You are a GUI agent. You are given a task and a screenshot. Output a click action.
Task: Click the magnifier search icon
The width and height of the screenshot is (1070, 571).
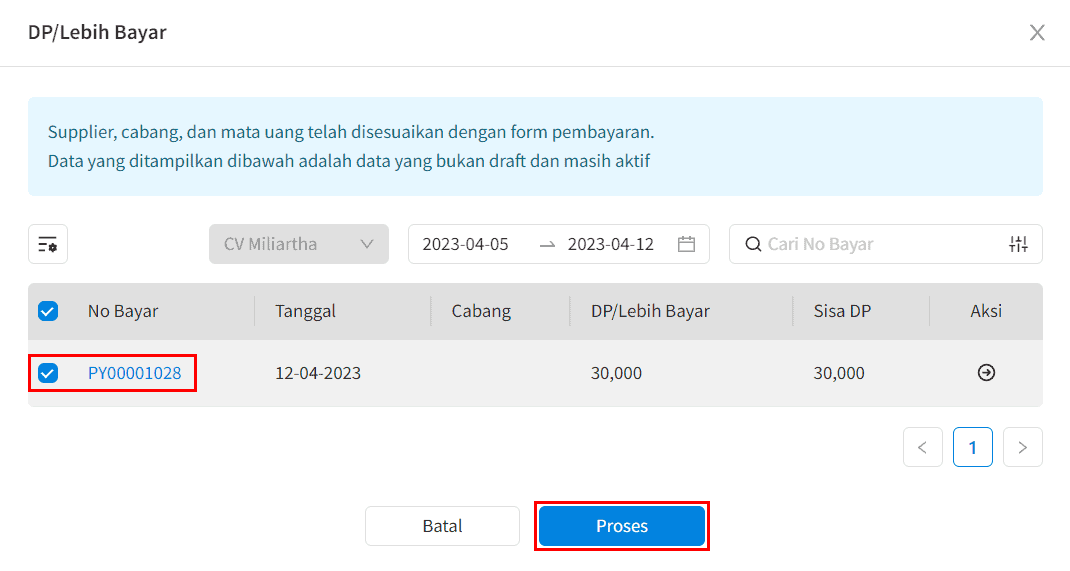(x=753, y=244)
